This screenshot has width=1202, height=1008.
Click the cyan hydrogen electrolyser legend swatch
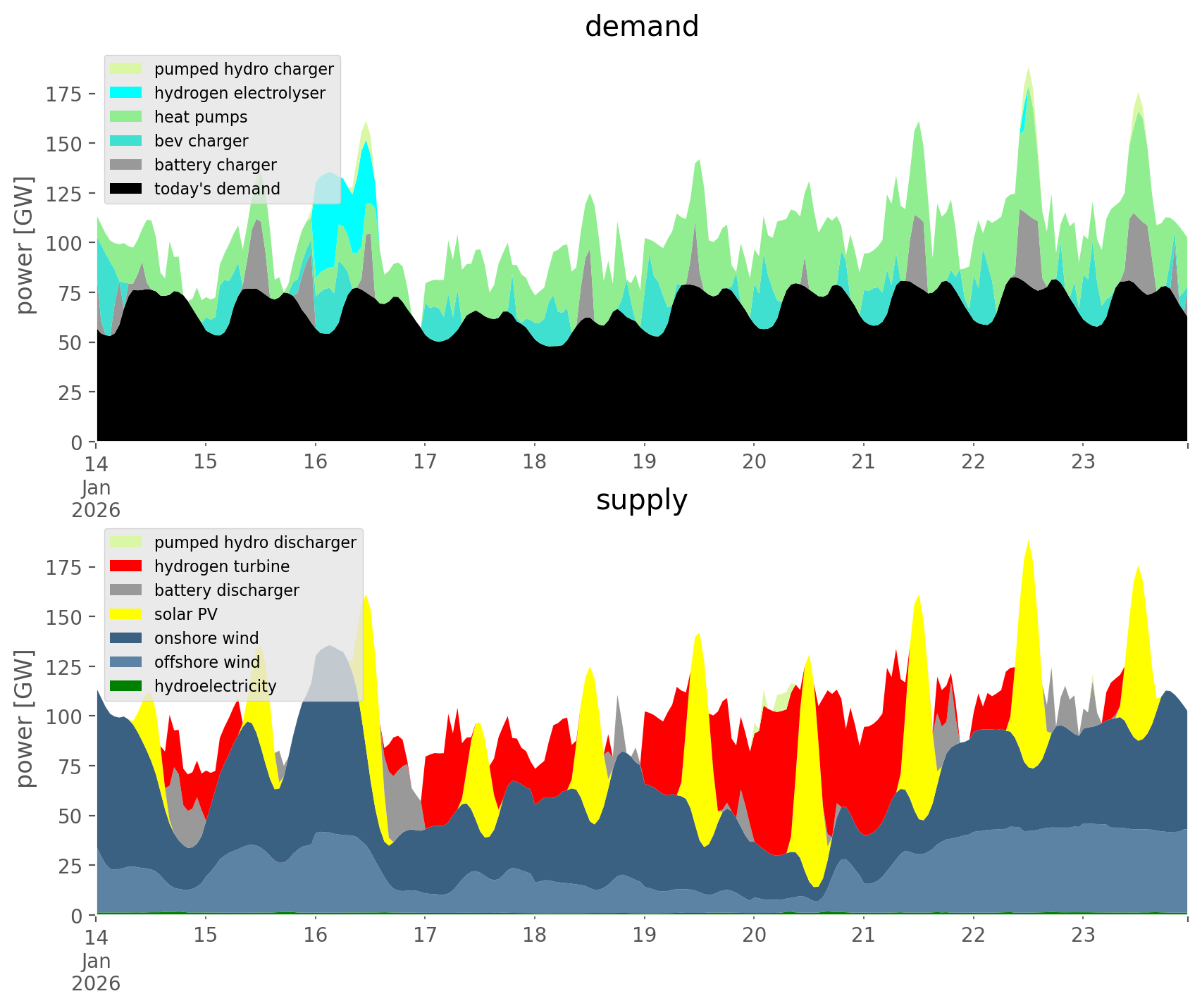(126, 93)
